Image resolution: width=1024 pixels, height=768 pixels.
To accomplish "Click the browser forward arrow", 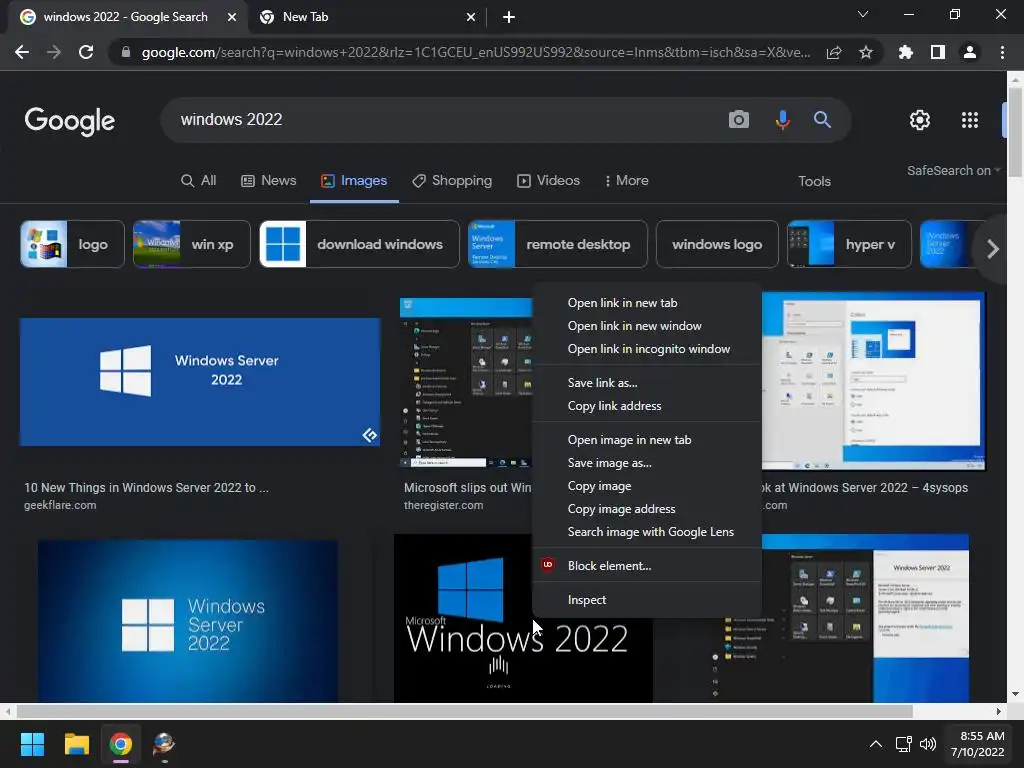I will (54, 52).
